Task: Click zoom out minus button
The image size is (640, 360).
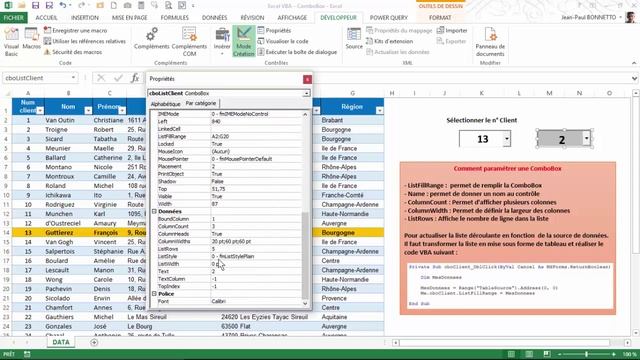Action: click(x=560, y=354)
